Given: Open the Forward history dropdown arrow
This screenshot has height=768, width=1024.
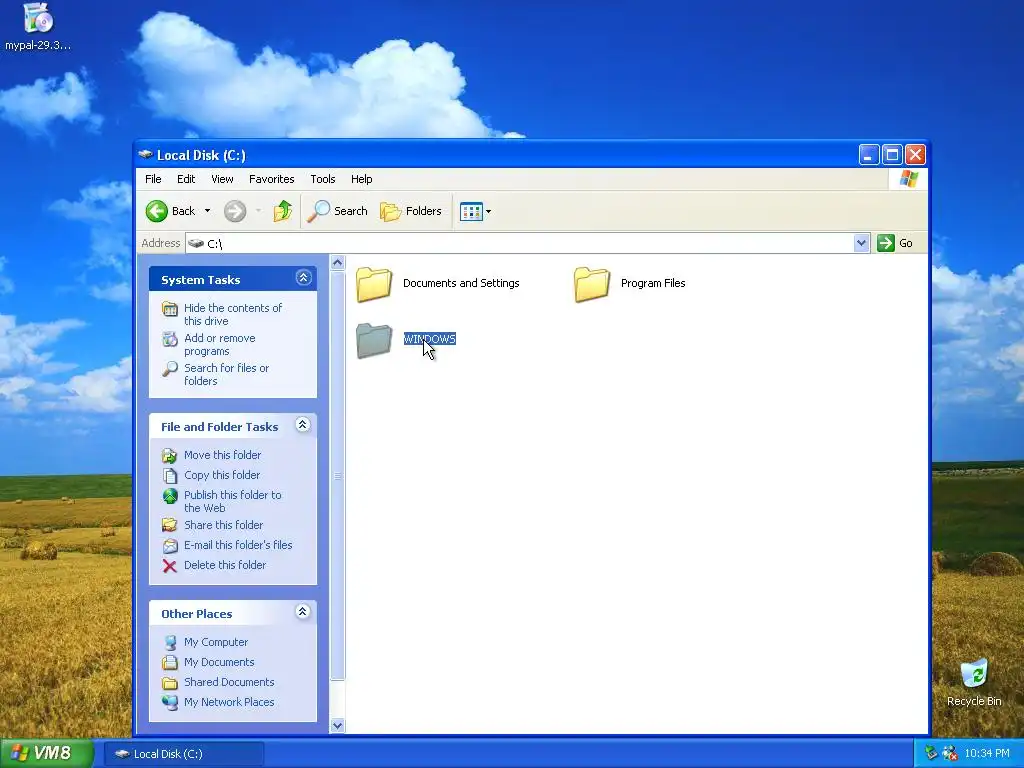Looking at the screenshot, I should pos(258,211).
